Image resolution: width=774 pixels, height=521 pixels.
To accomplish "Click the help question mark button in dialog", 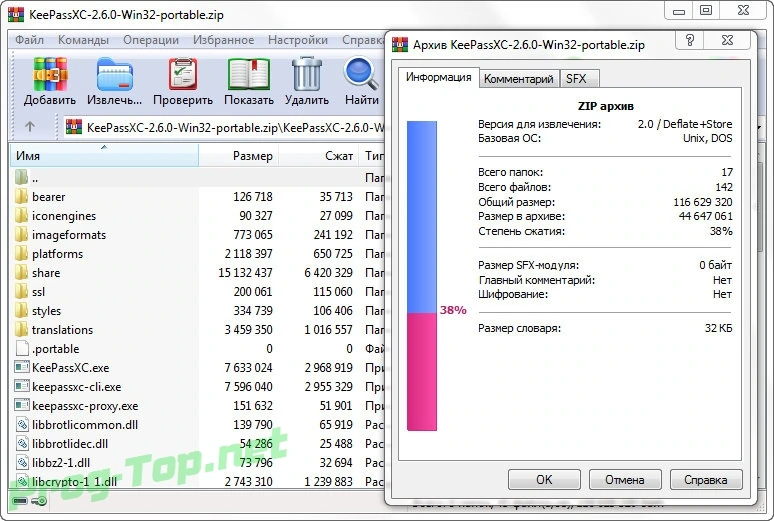I will 690,40.
